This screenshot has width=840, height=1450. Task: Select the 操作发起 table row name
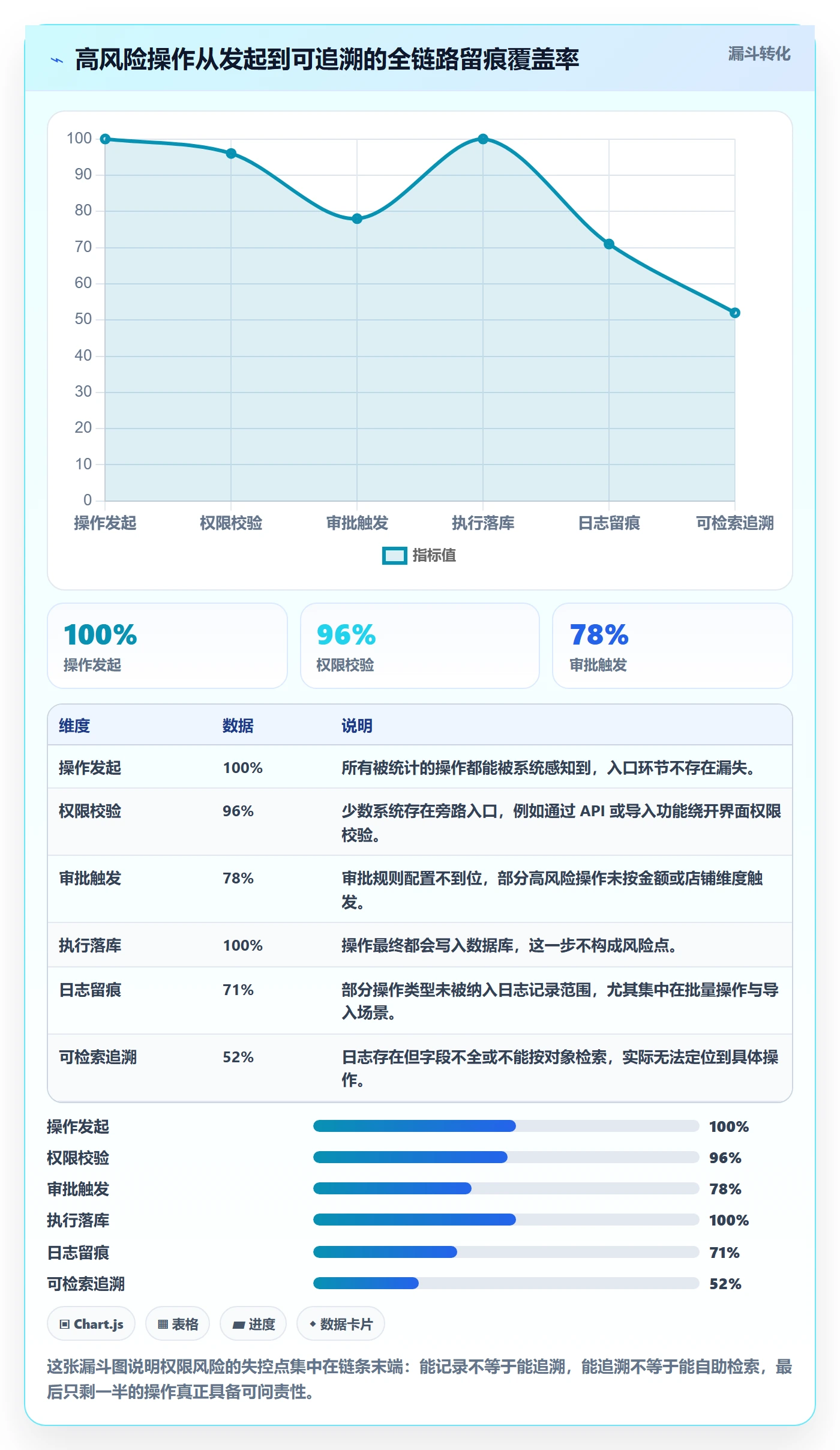[90, 768]
